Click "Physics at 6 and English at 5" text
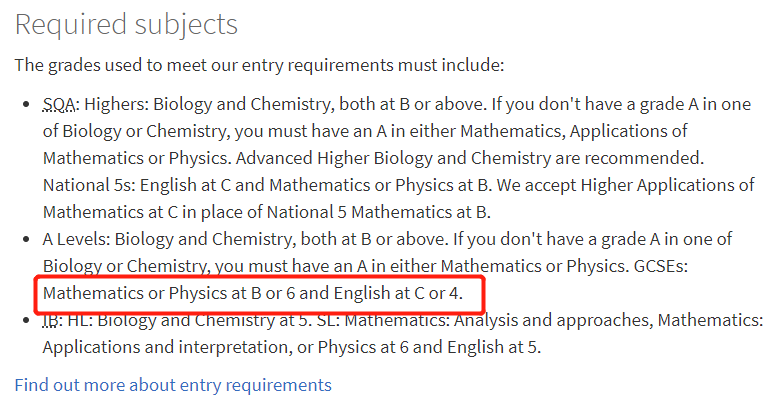 pos(429,347)
